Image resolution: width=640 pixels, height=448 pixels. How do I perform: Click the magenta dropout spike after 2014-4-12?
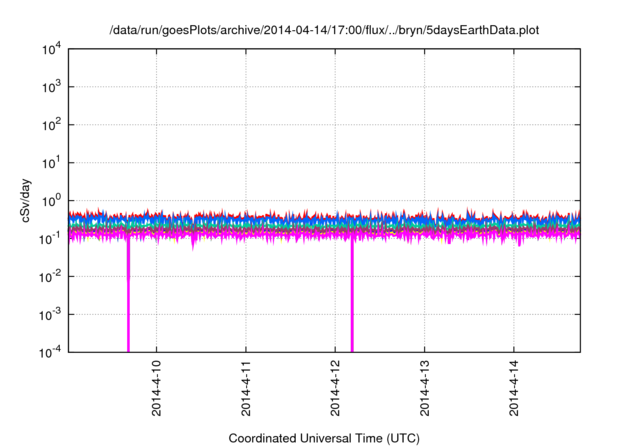(x=352, y=296)
